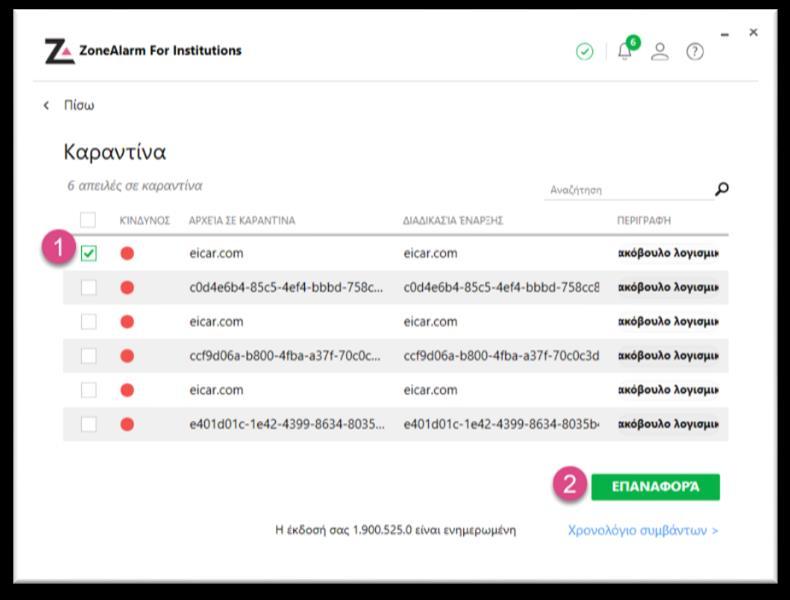Screen dimensions: 790x600
Task: Open the Χρονολόγιο συμβάντων link
Action: (643, 530)
